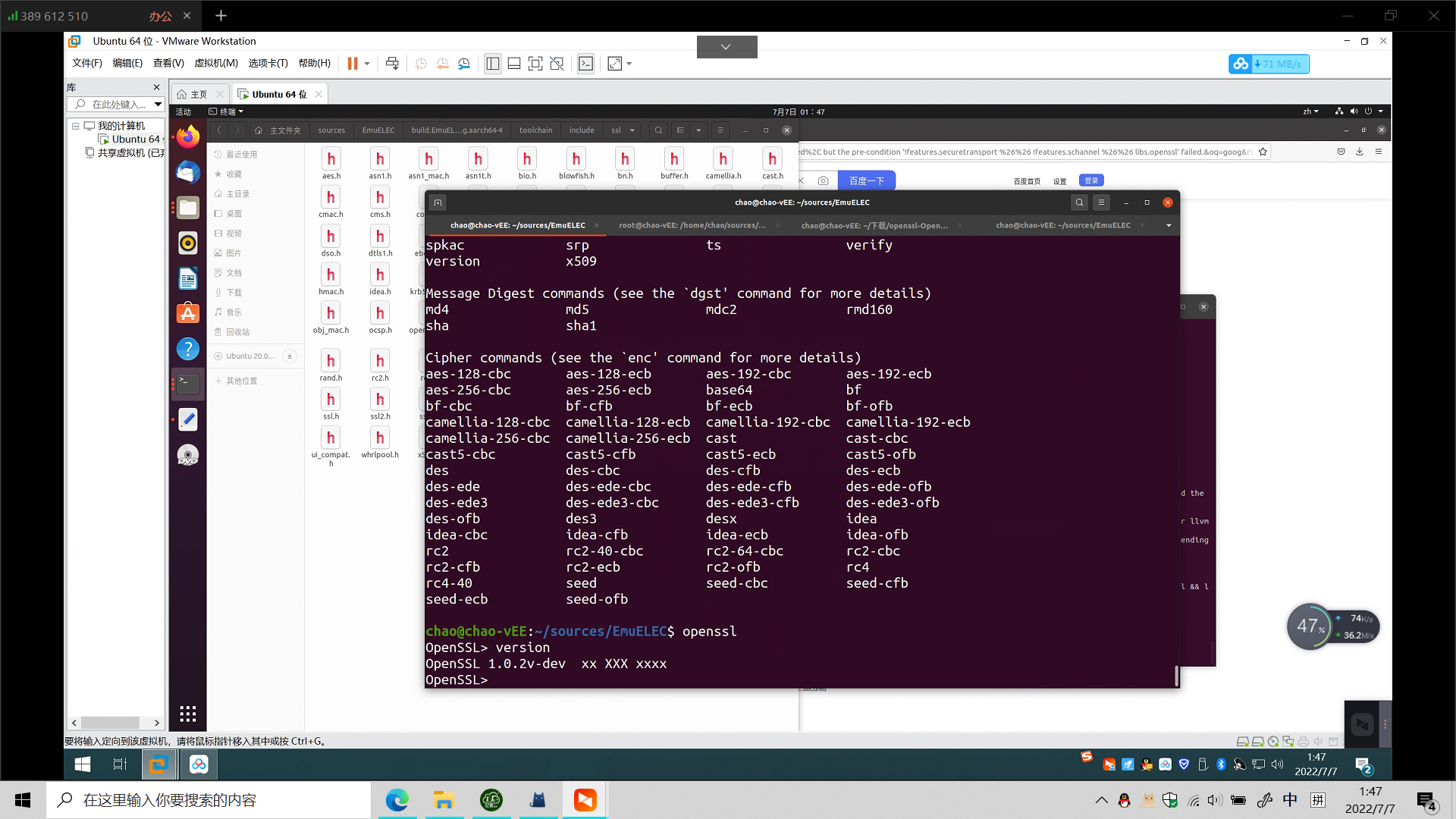The width and height of the screenshot is (1456, 819).
Task: Toggle the VM thumbnail bar
Action: [x=514, y=64]
